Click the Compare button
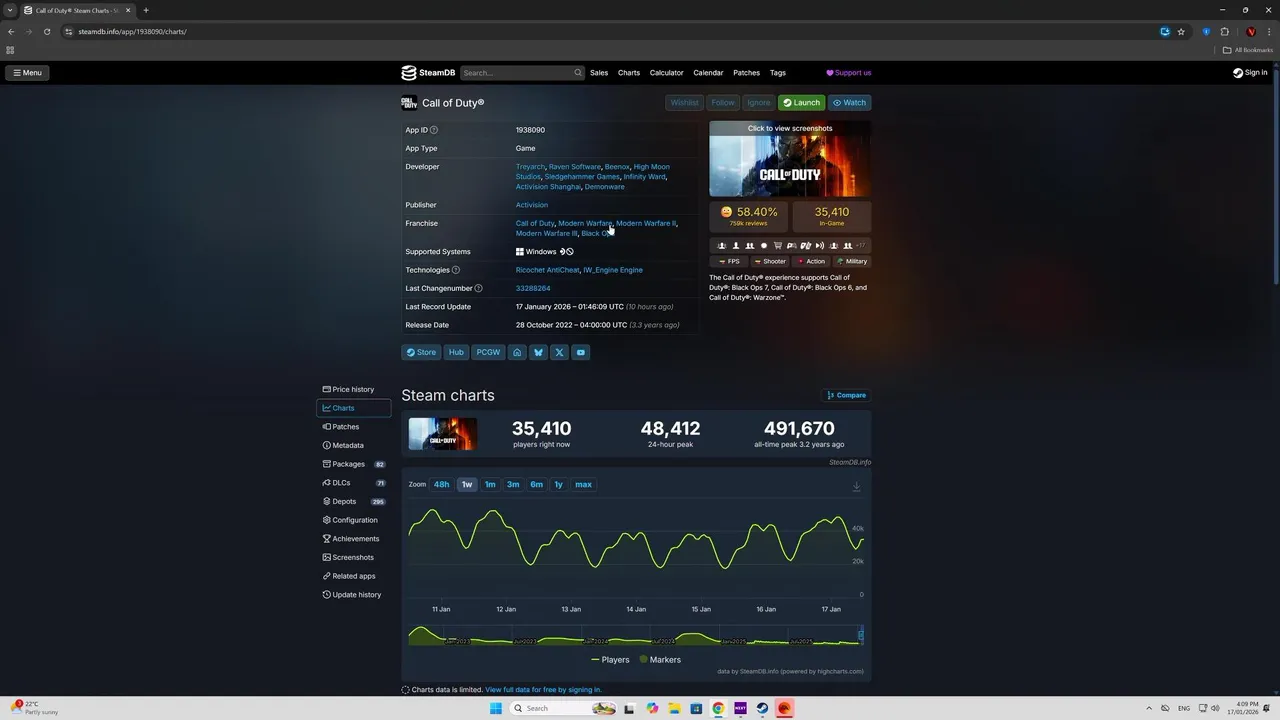The image size is (1280, 720). [846, 395]
